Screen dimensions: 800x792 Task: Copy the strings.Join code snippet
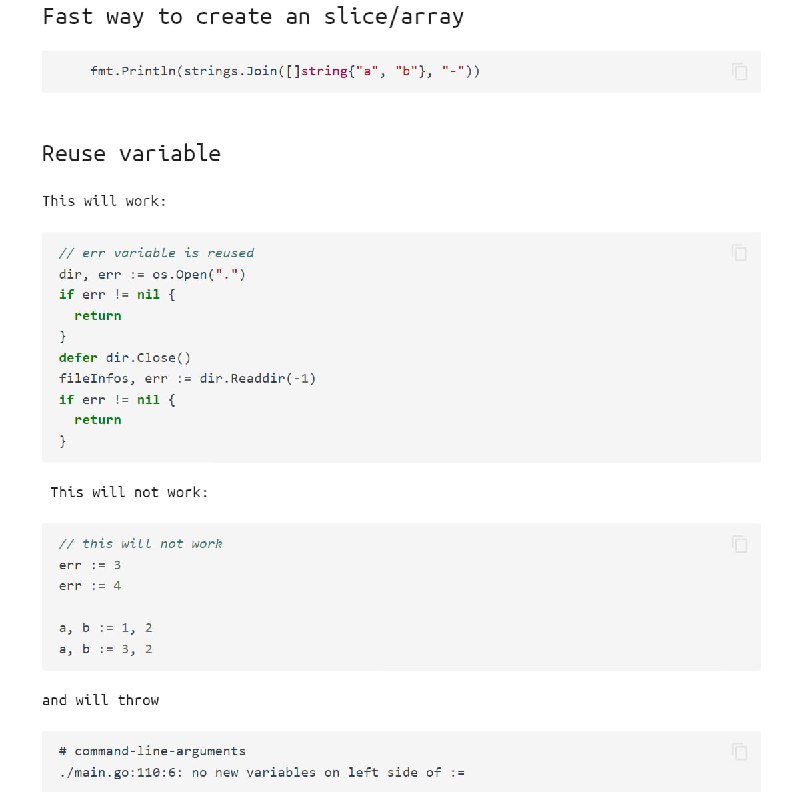[739, 71]
